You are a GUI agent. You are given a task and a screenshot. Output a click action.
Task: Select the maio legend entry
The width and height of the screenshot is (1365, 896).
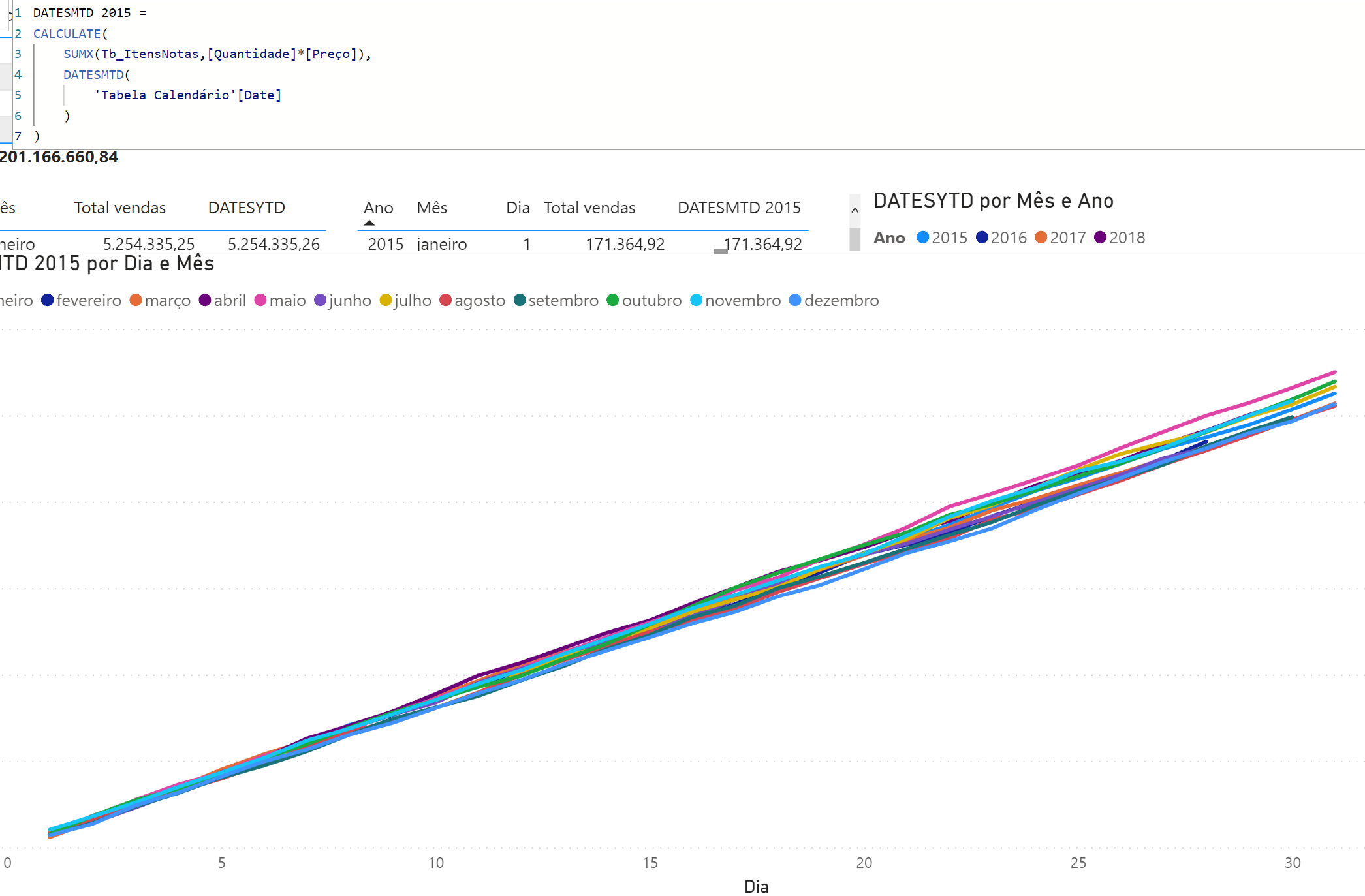tap(280, 300)
